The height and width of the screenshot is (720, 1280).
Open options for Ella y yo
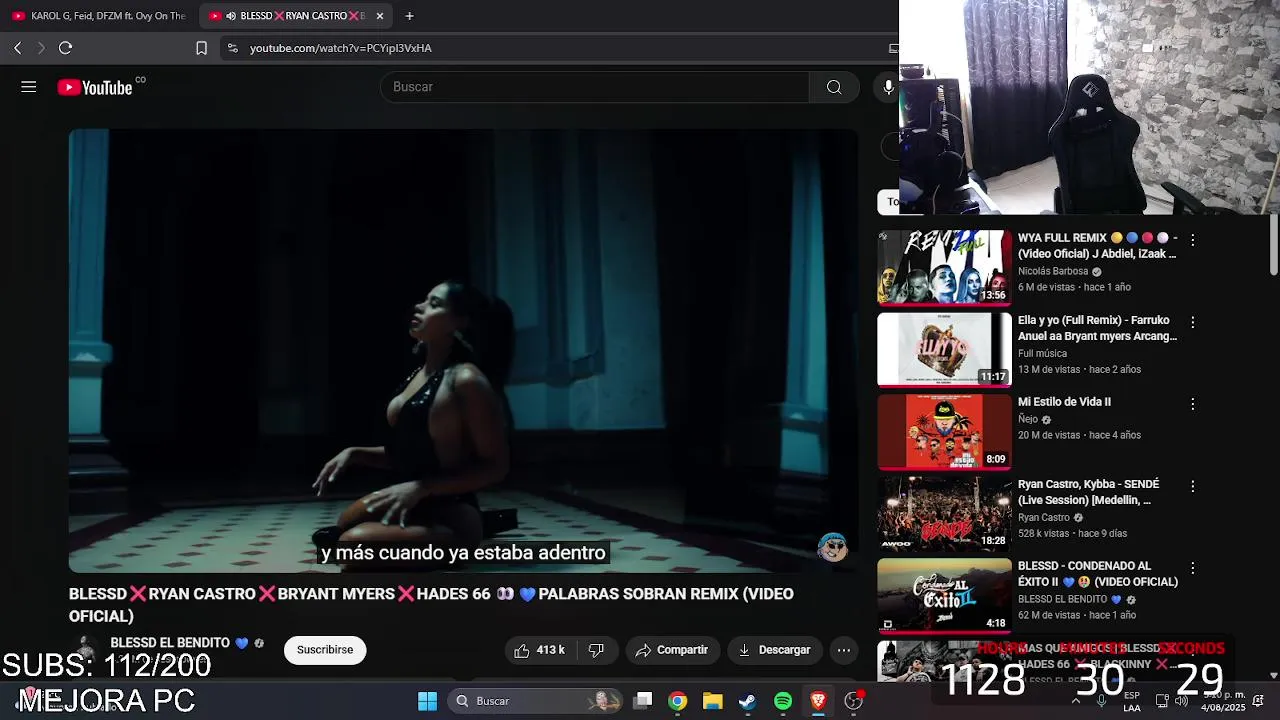click(x=1192, y=322)
